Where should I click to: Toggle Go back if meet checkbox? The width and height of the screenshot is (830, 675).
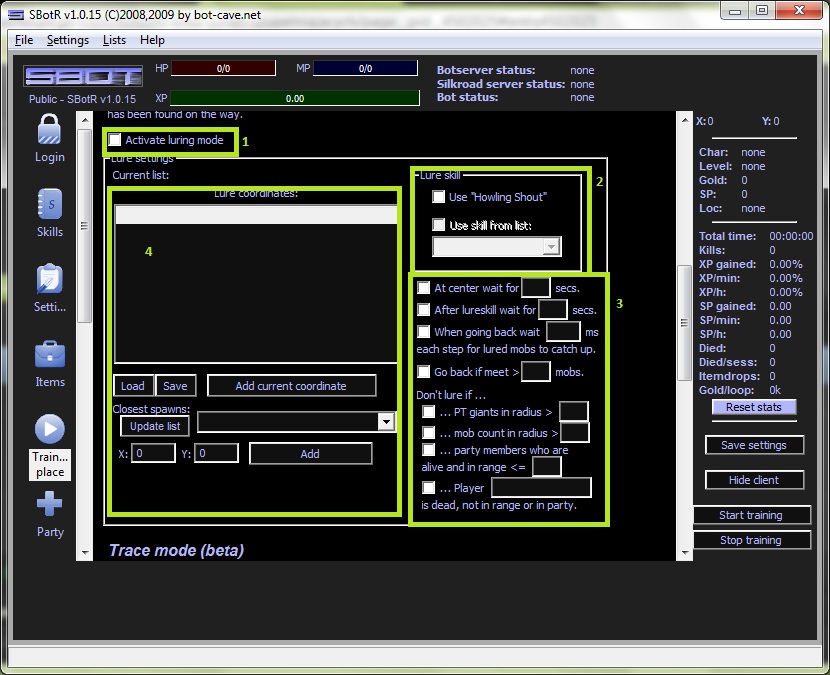(x=423, y=372)
